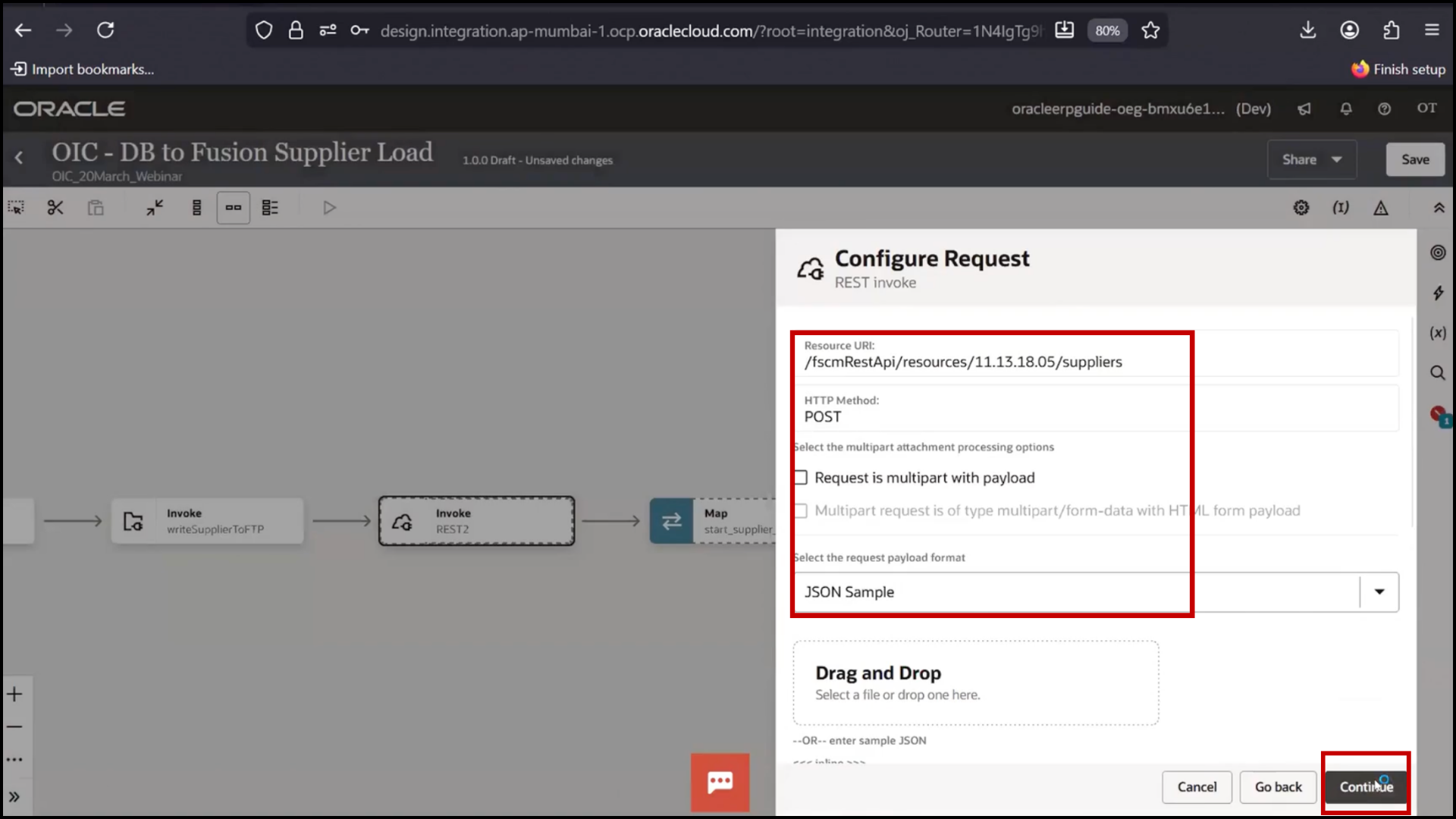Show site security via the padlock icon
The image size is (1456, 819).
tap(296, 30)
